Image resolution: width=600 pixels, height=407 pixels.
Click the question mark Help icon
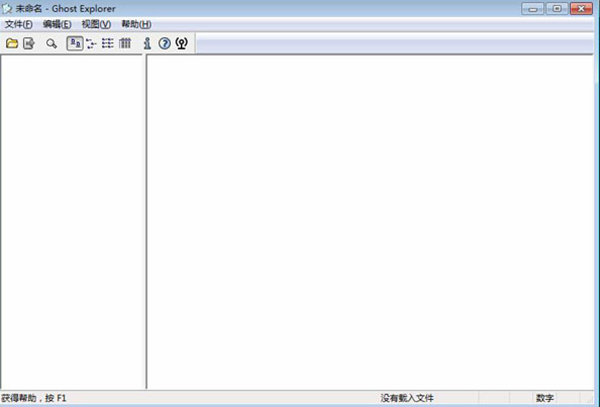pyautogui.click(x=165, y=44)
